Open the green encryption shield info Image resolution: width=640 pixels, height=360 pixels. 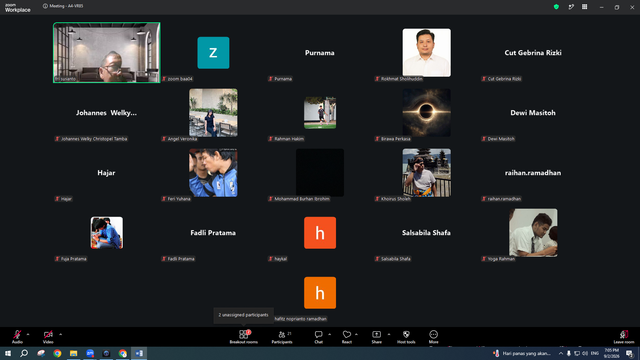tap(556, 7)
